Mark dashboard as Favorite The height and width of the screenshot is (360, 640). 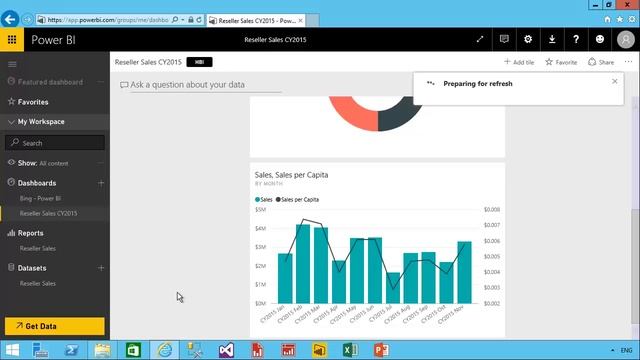pos(561,62)
